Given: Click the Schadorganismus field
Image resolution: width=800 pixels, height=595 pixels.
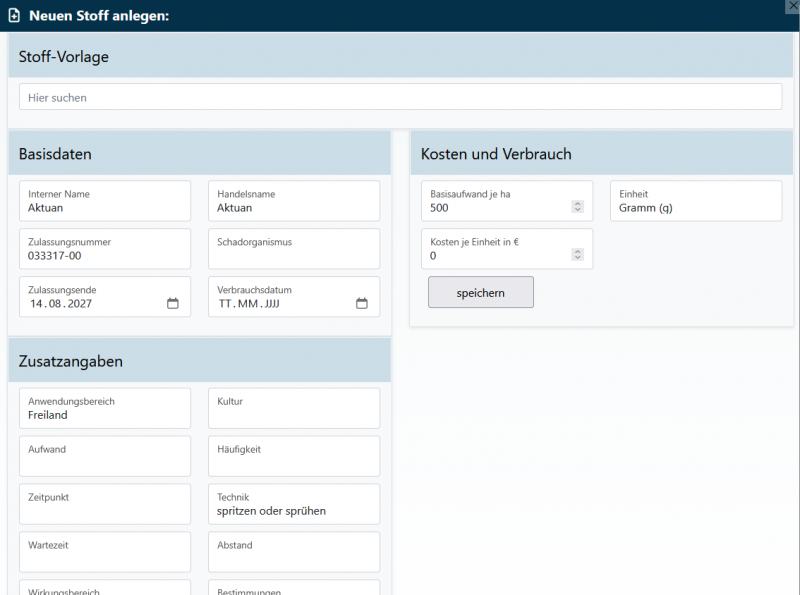Looking at the screenshot, I should pyautogui.click(x=293, y=249).
